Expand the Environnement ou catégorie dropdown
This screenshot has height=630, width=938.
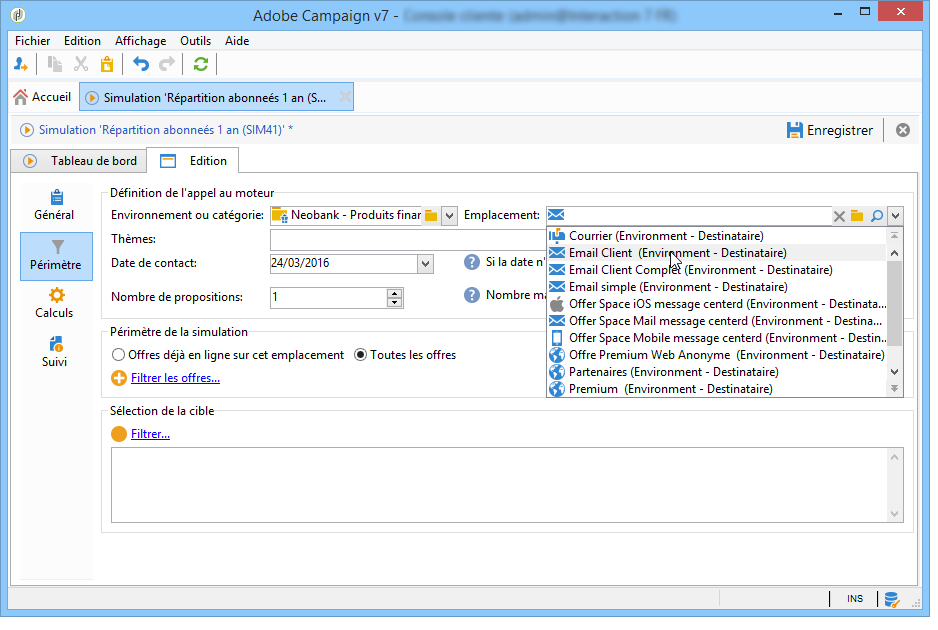pos(449,215)
